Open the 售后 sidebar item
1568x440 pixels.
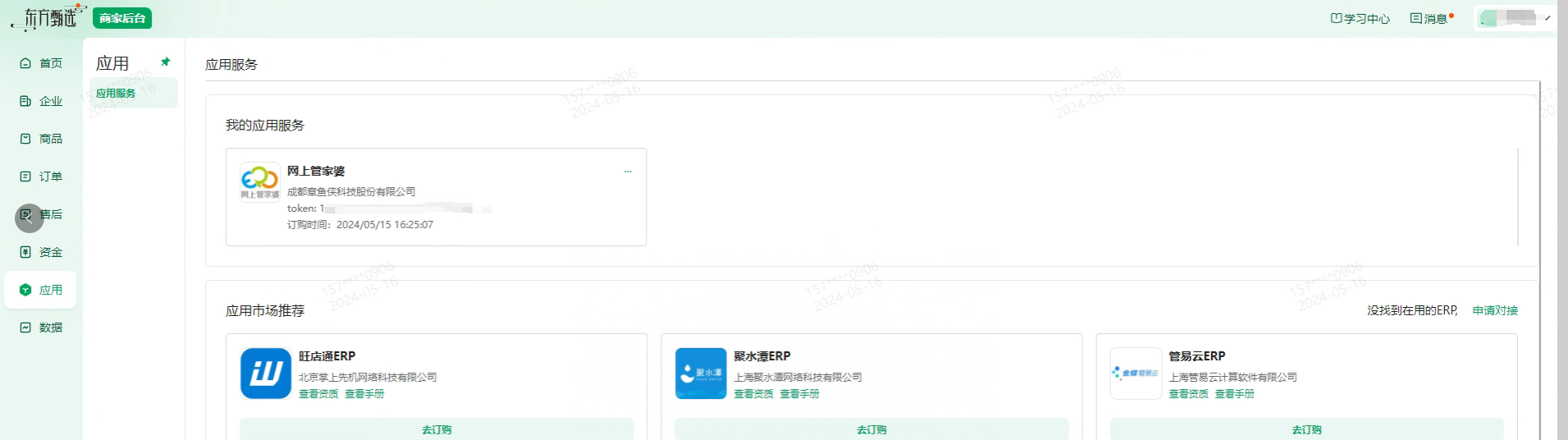51,214
